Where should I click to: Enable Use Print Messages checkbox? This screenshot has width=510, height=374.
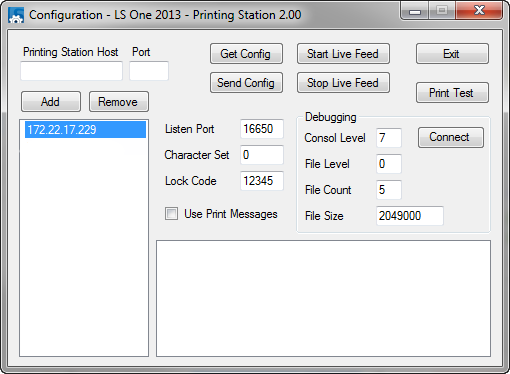171,214
